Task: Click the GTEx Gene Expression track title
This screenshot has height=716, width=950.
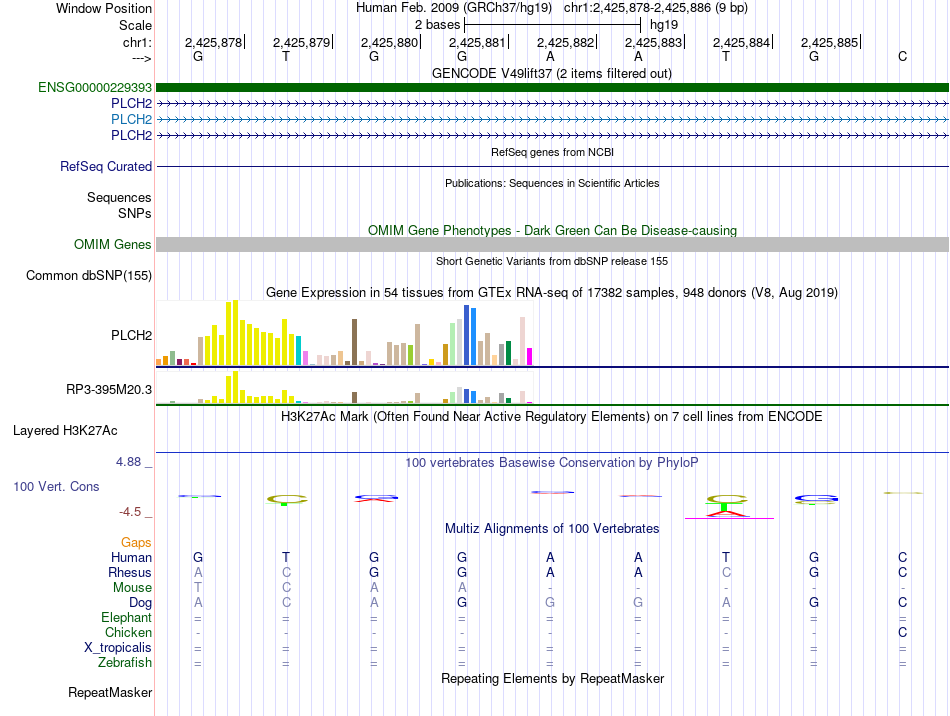Action: click(x=552, y=293)
